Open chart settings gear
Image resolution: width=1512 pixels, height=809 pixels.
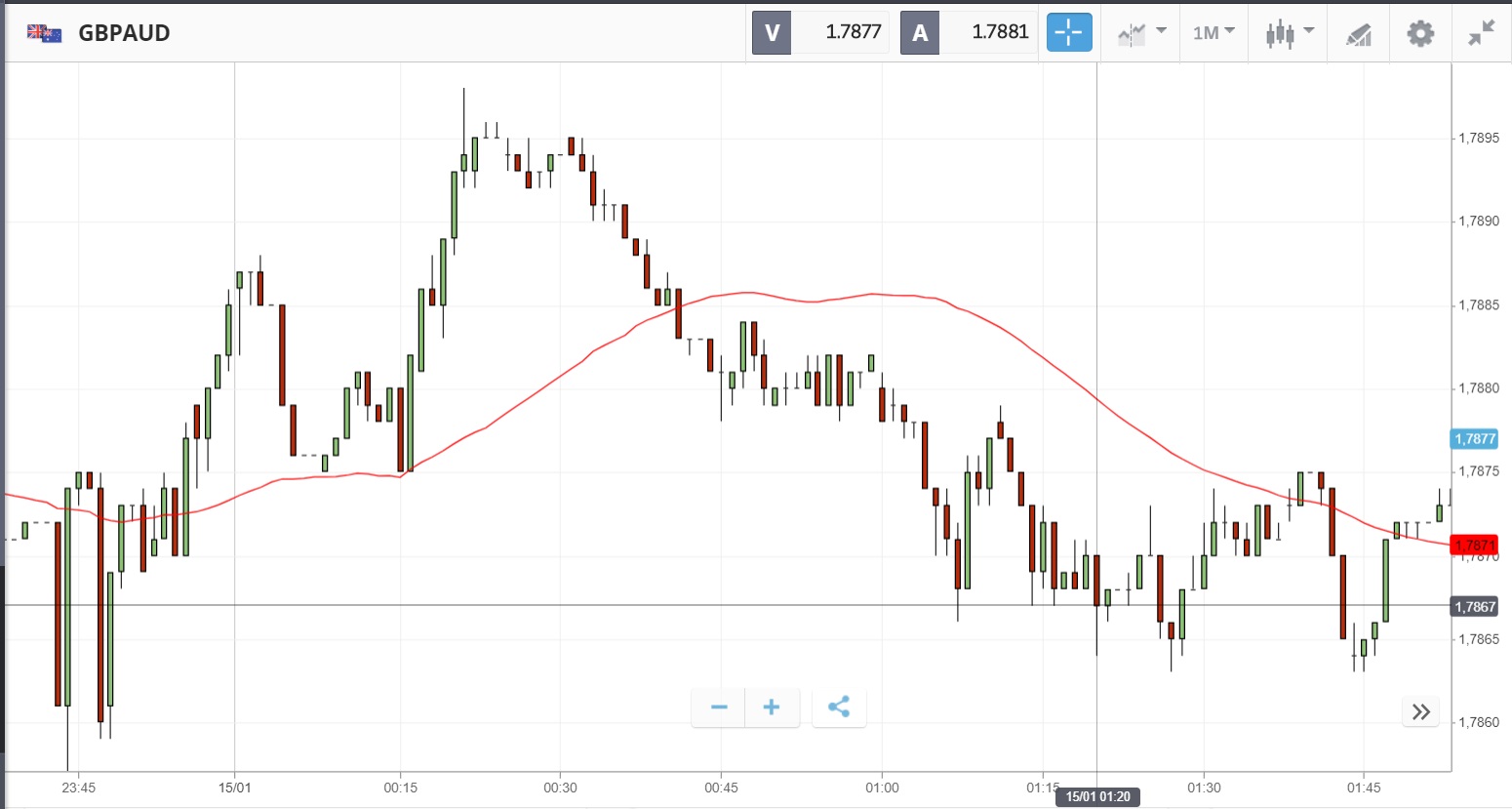tap(1420, 33)
